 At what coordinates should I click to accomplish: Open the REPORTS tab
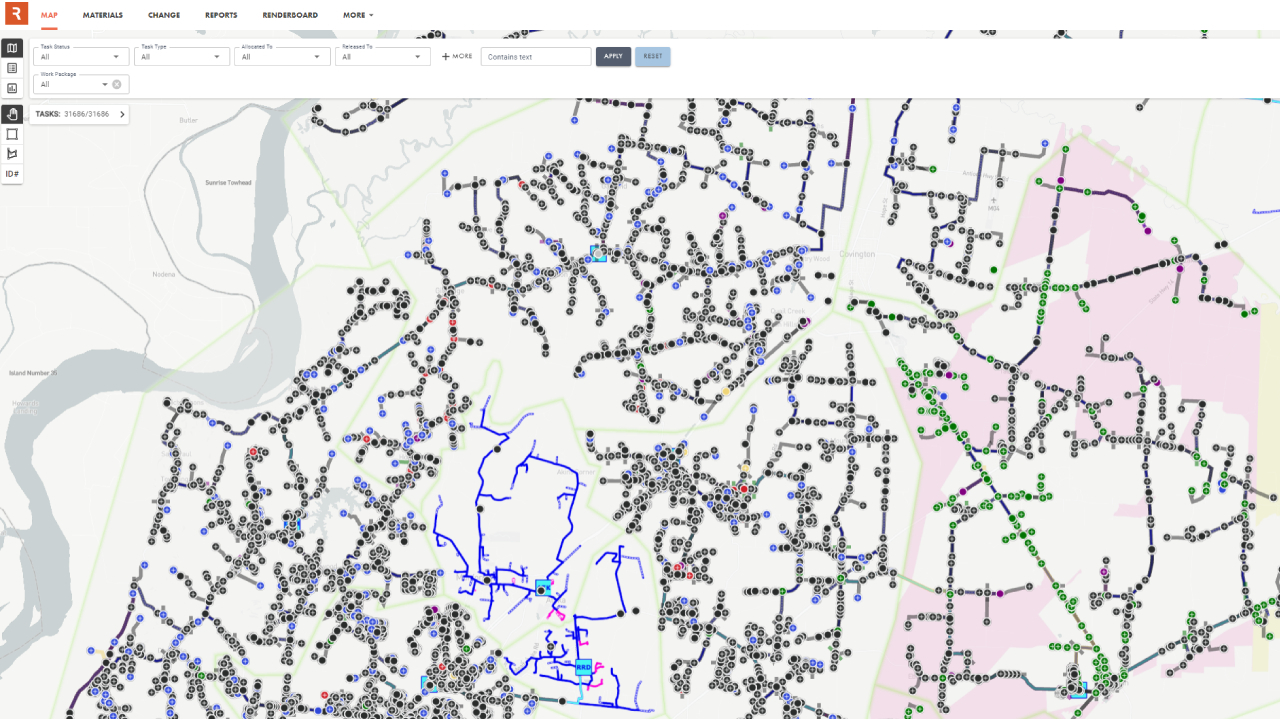click(221, 15)
